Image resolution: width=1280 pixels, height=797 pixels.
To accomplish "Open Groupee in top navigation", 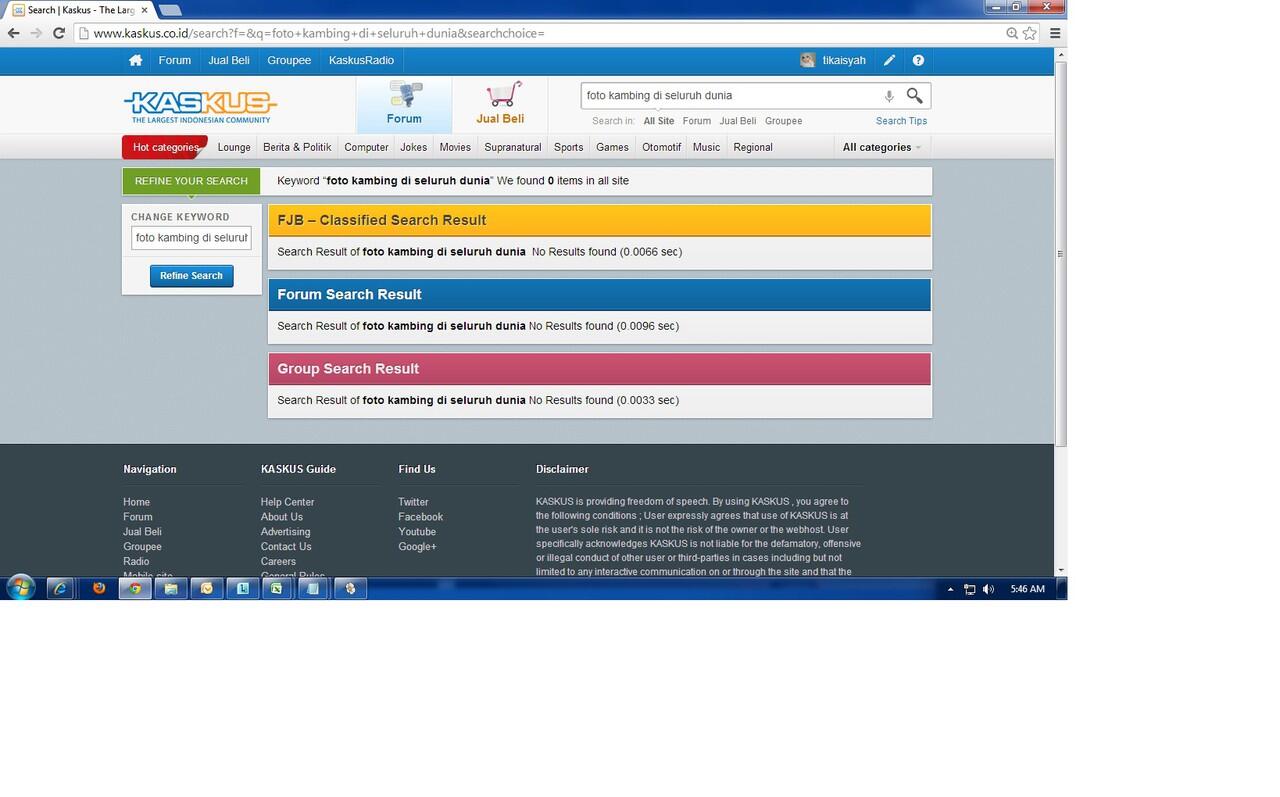I will 289,60.
